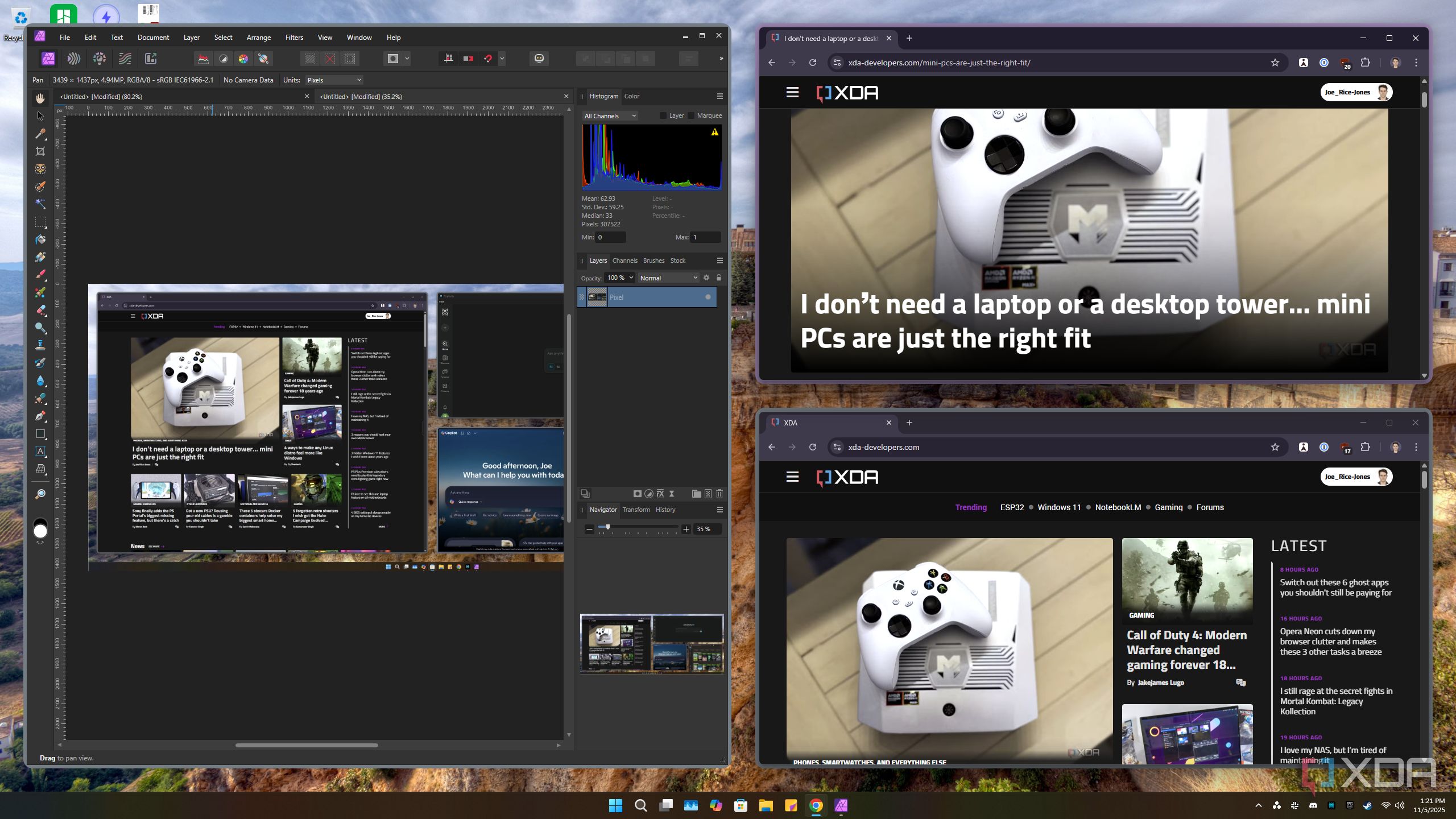Toggle Quick Mask in toolbar
Viewport: 1456px width, 819px height.
pyautogui.click(x=393, y=58)
